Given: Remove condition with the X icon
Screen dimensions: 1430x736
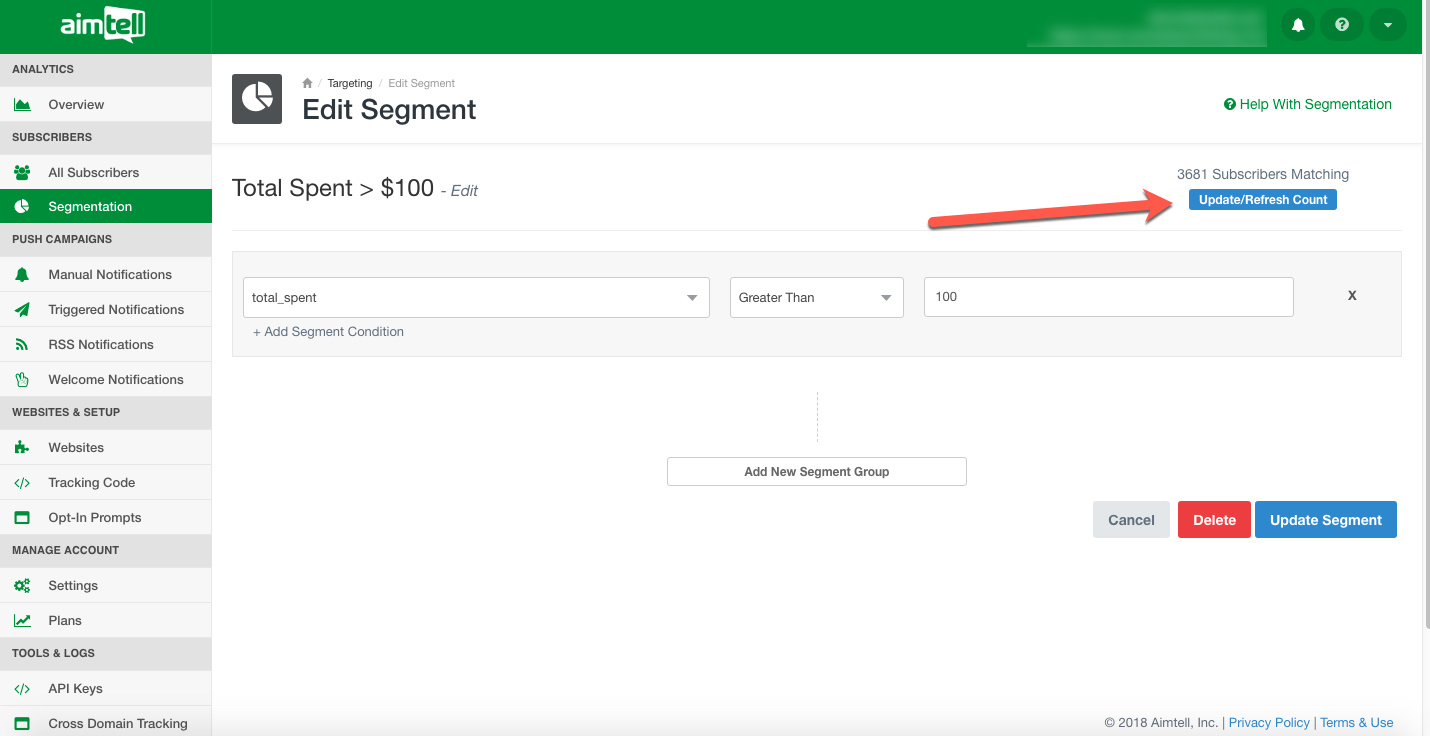Looking at the screenshot, I should tap(1352, 296).
